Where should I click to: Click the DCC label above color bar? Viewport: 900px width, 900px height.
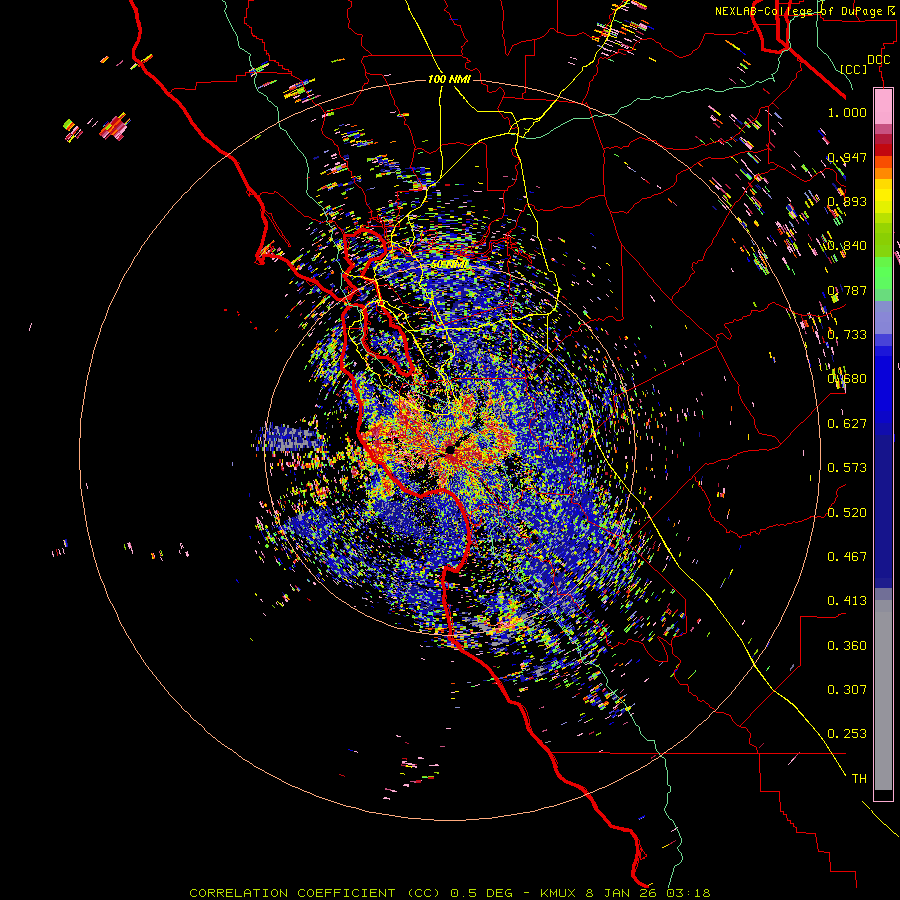point(878,59)
